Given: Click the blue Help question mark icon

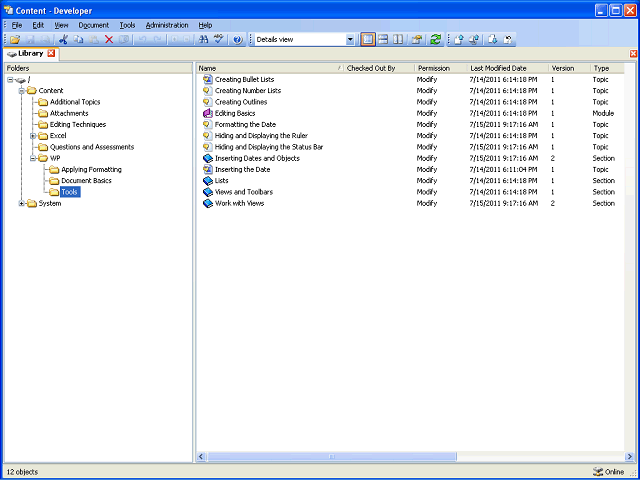Looking at the screenshot, I should (x=238, y=40).
